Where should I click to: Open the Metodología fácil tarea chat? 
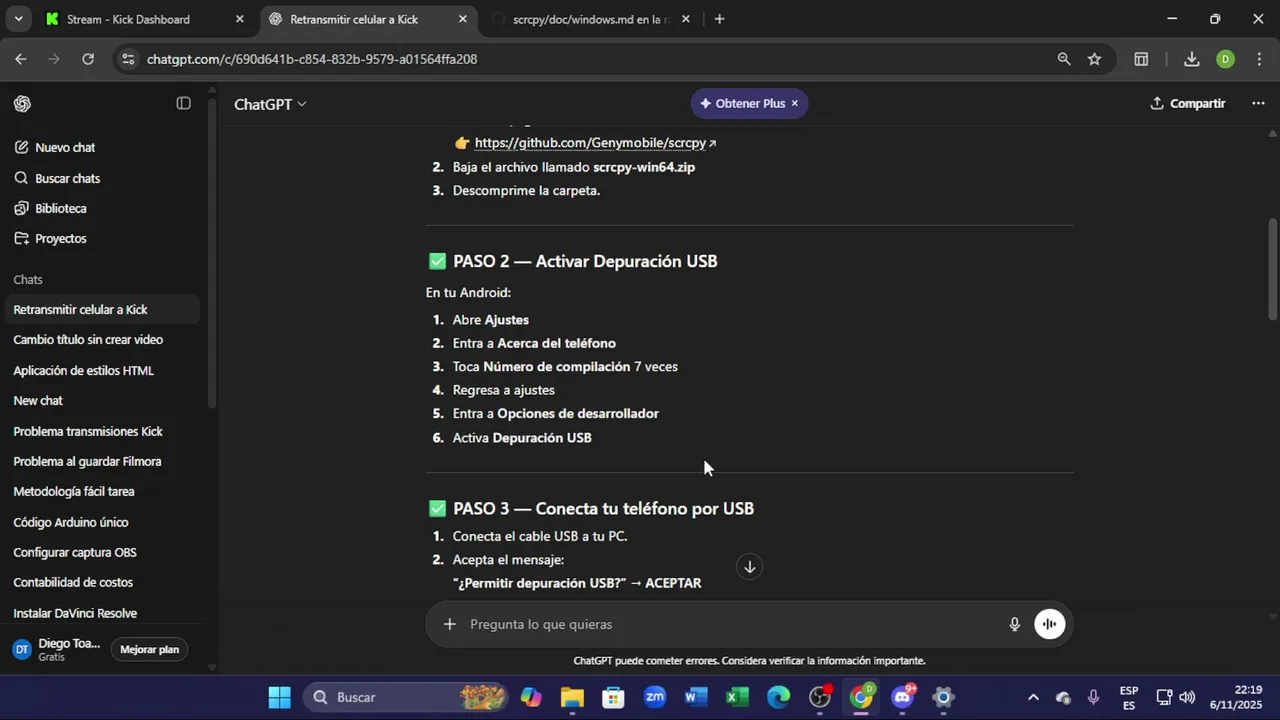pos(74,491)
